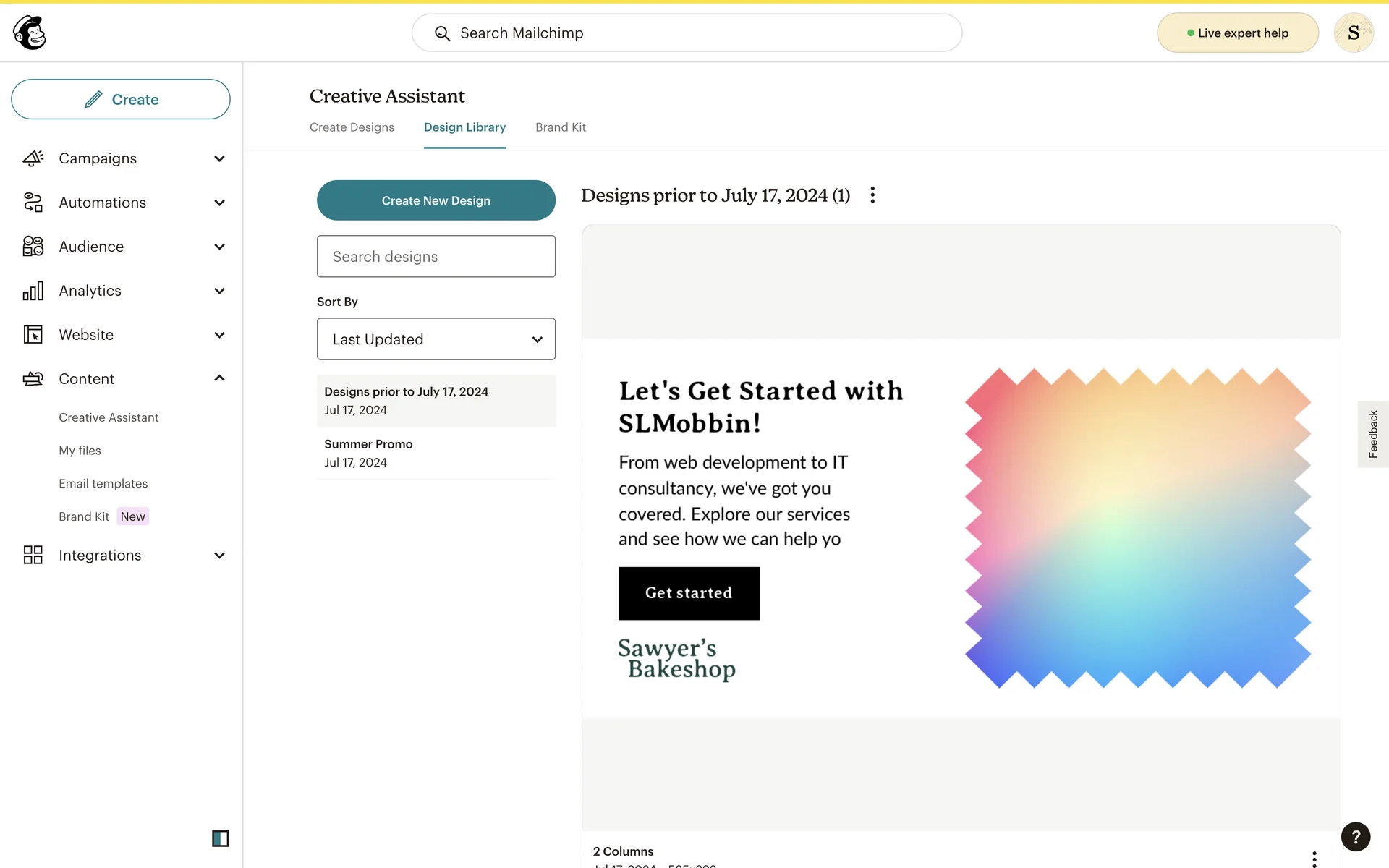1389x868 pixels.
Task: Open Email templates in the sidebar
Action: [103, 483]
